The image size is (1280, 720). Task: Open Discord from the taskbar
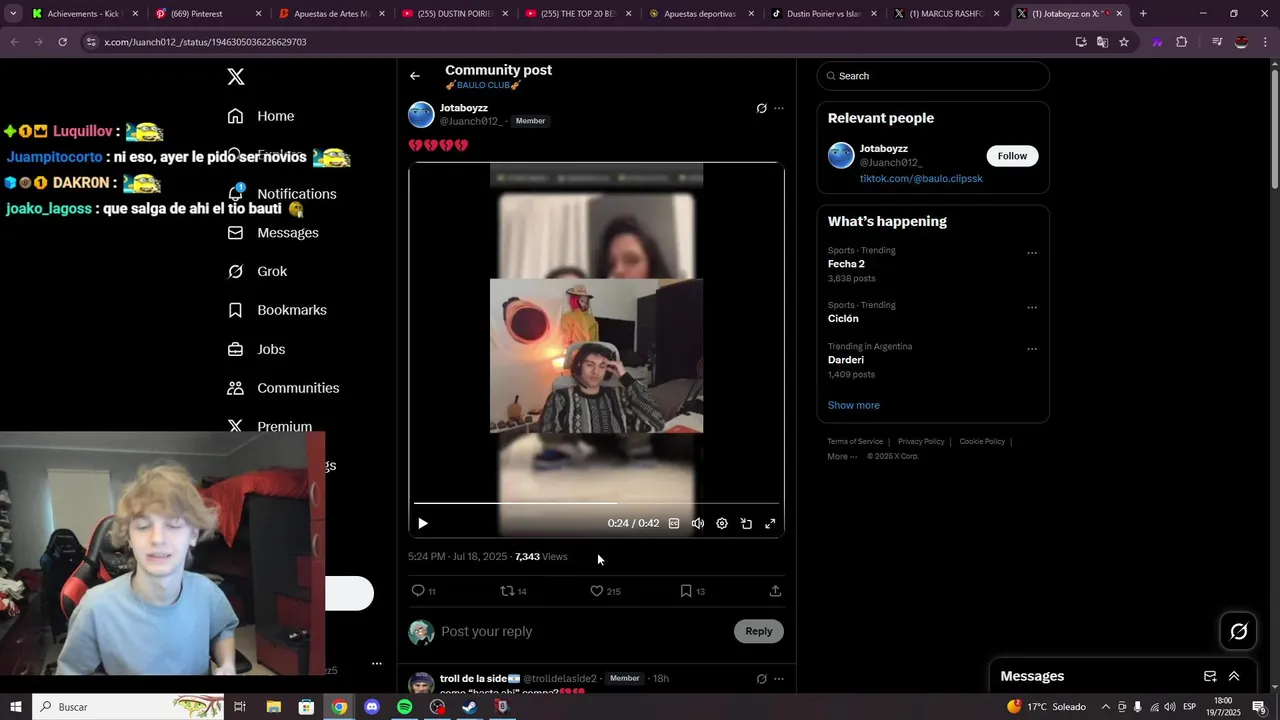point(372,707)
